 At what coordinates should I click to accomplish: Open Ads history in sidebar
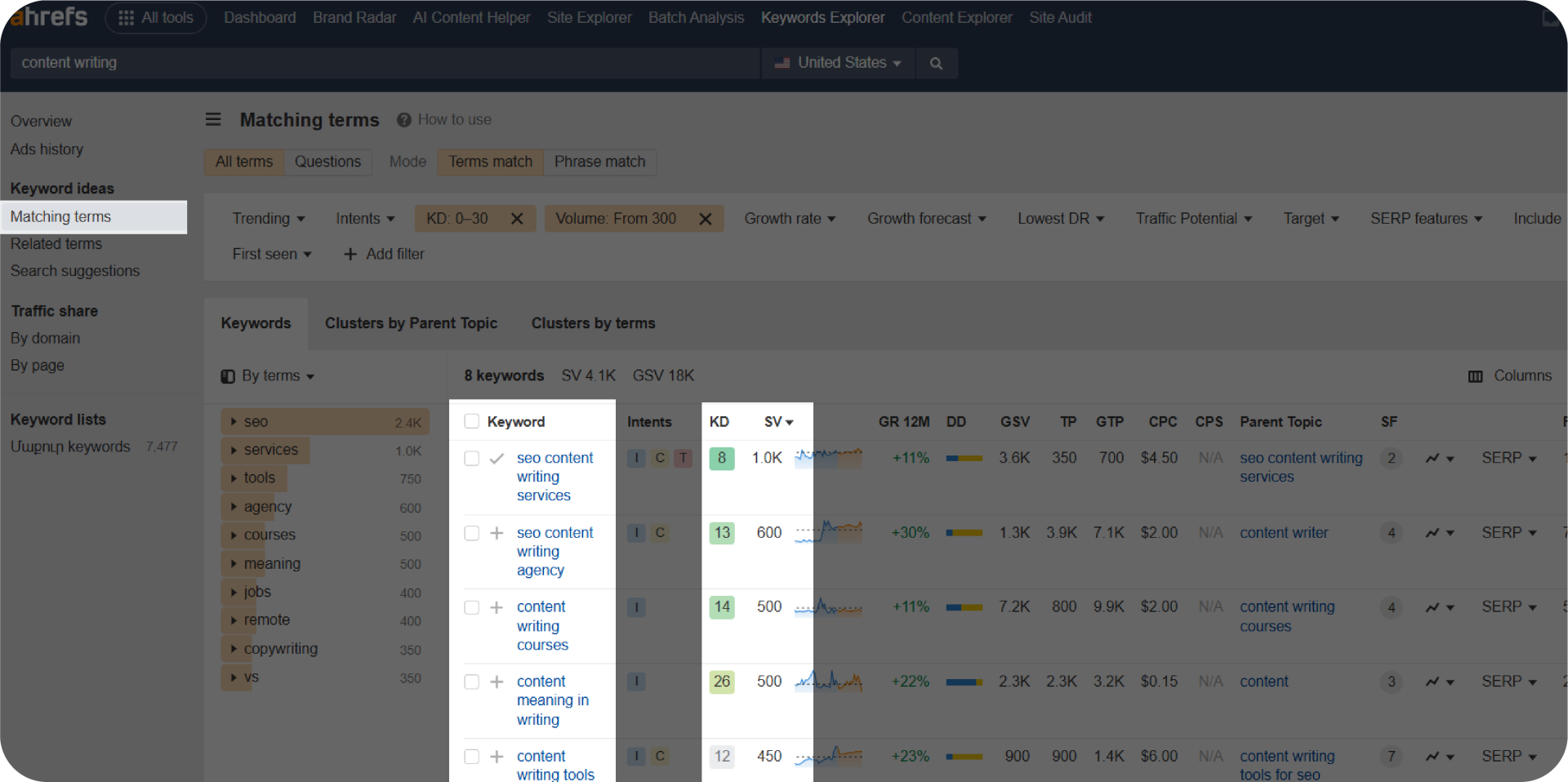(47, 149)
